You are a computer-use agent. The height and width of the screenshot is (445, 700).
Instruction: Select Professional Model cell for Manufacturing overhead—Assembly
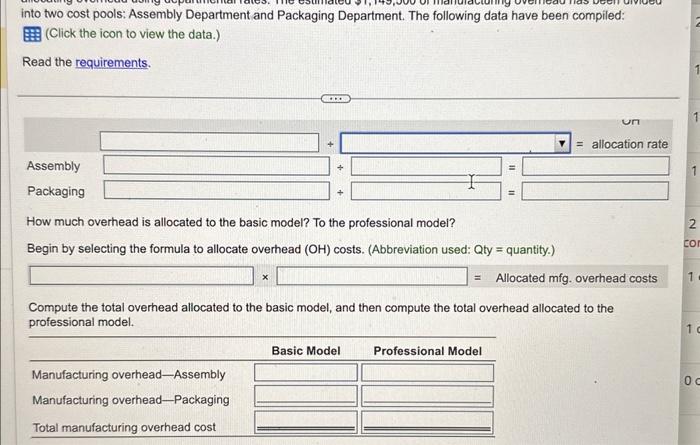[x=428, y=373]
